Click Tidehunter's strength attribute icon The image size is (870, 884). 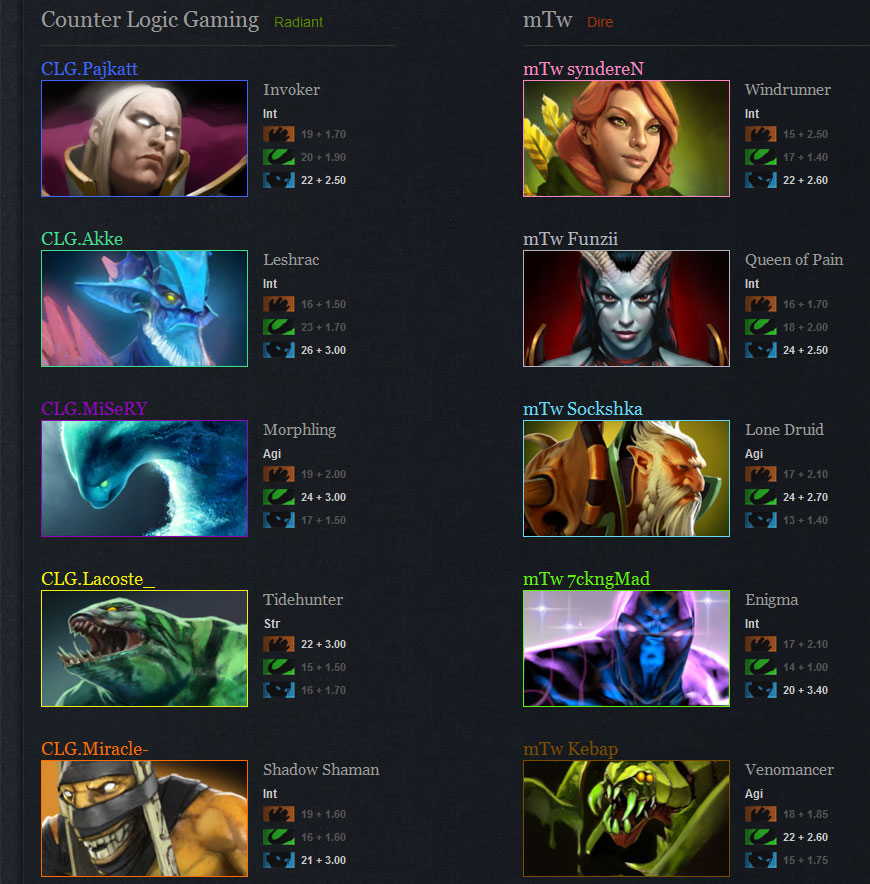(279, 644)
